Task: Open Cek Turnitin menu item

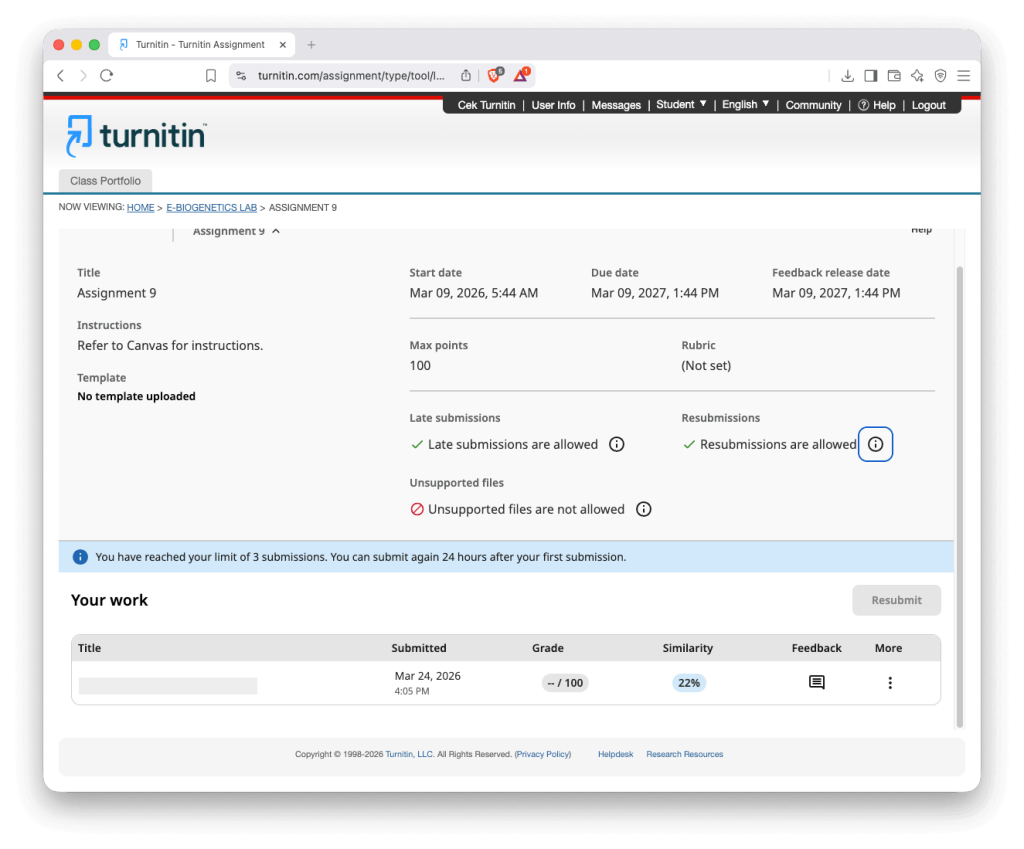Action: pyautogui.click(x=487, y=105)
